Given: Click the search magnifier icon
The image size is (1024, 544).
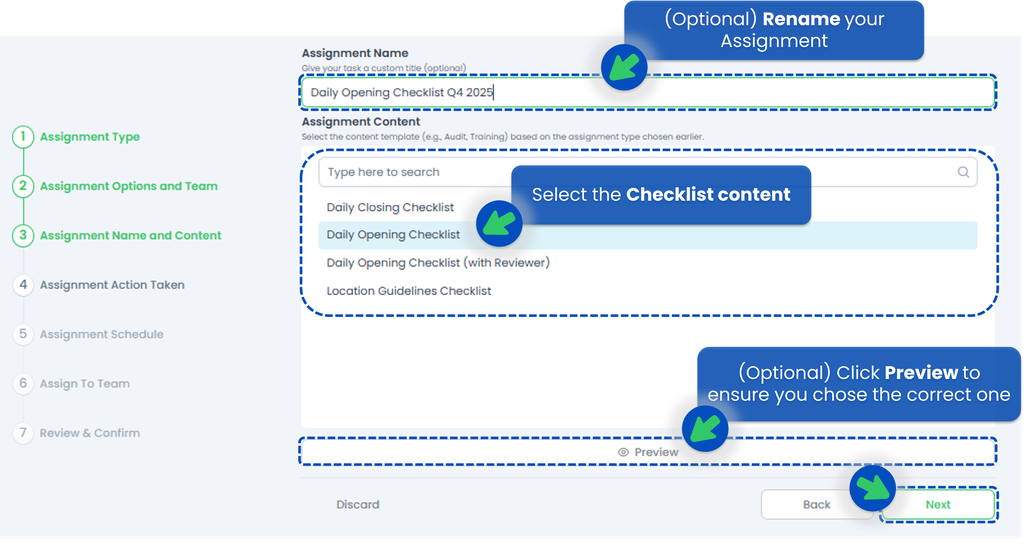Looking at the screenshot, I should tap(963, 172).
